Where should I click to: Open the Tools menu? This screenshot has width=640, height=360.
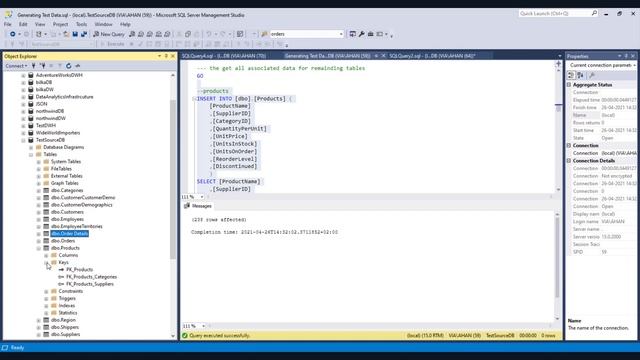coord(81,24)
